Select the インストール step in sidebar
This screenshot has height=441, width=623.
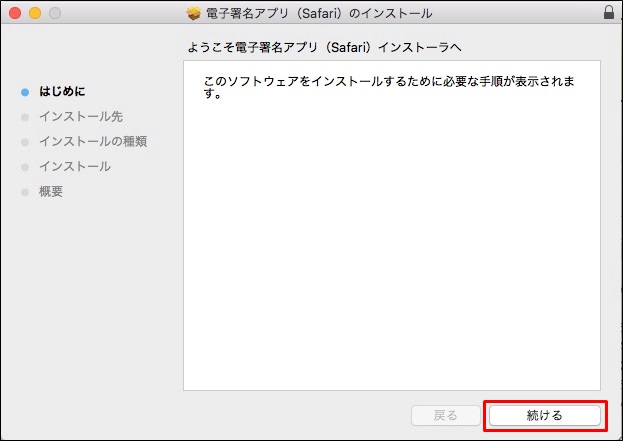point(75,166)
